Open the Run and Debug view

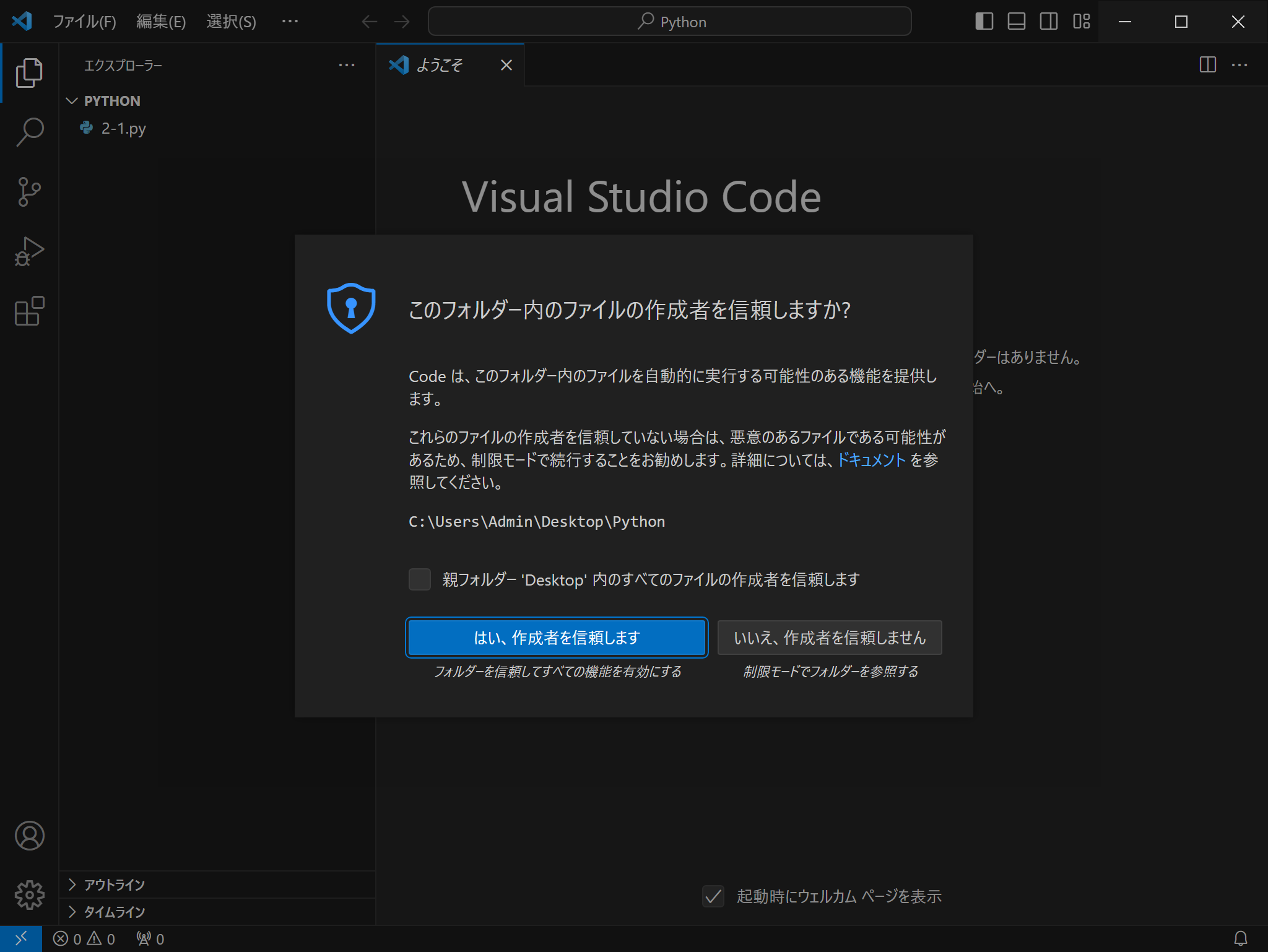pos(29,251)
